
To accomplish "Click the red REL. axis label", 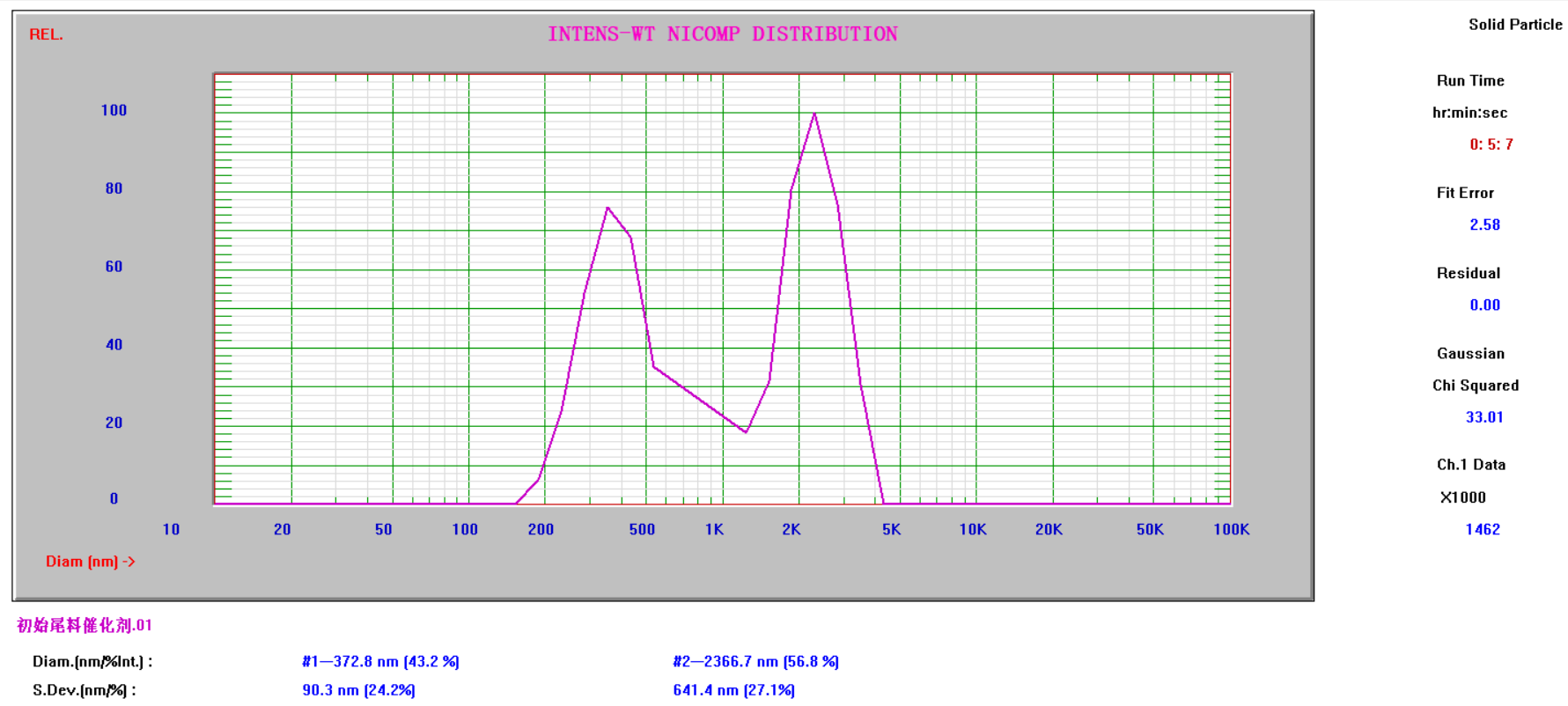I will [x=46, y=34].
